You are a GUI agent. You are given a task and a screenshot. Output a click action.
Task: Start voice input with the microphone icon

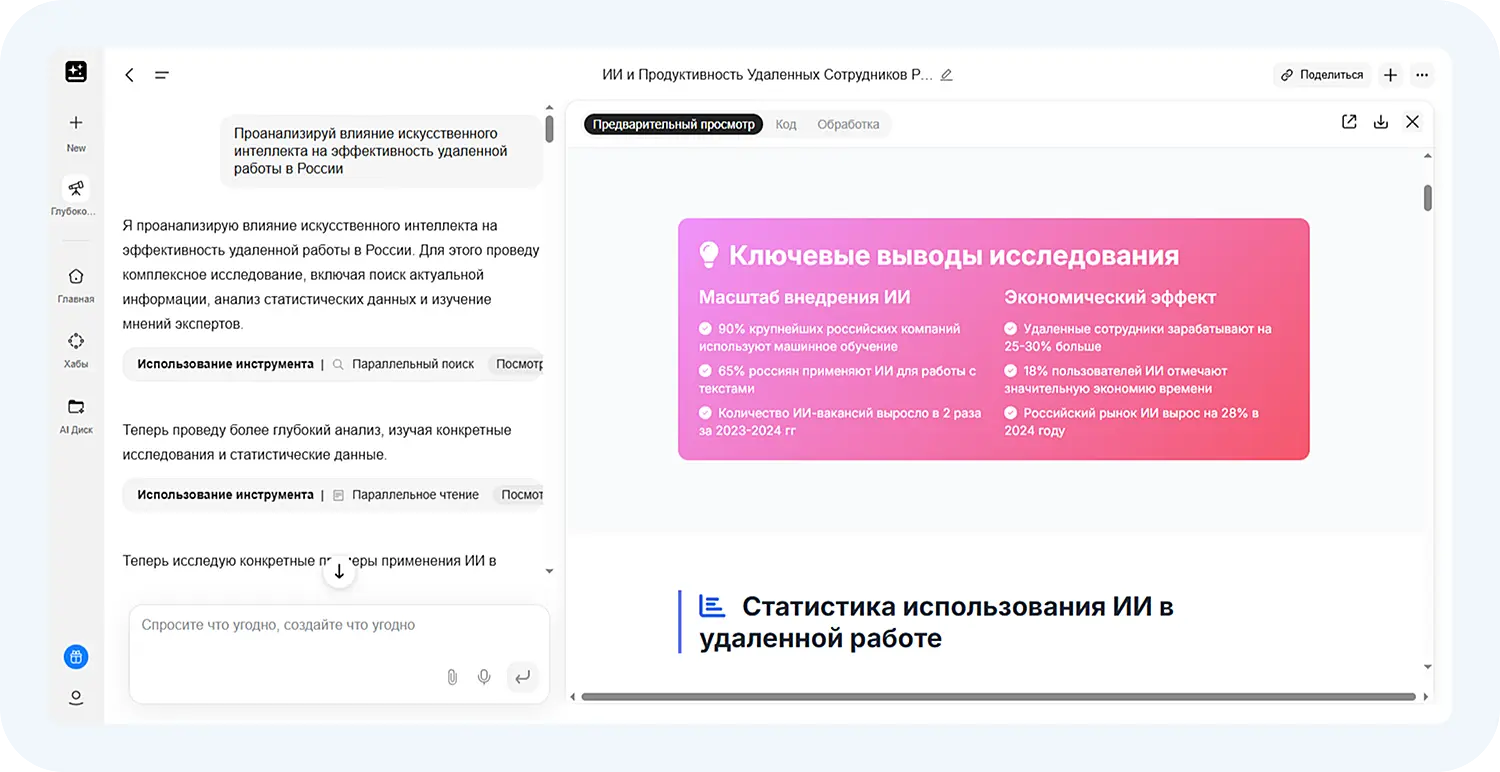pos(484,676)
